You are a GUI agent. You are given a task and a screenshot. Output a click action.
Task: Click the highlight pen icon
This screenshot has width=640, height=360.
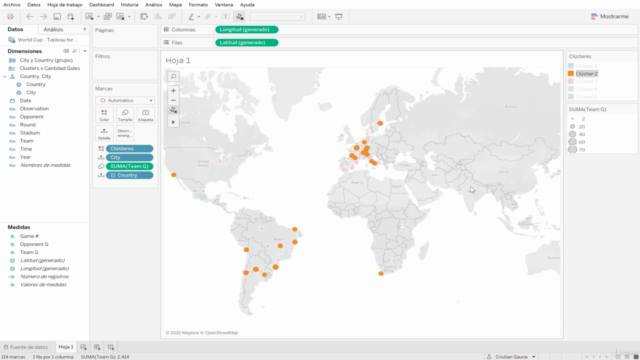[191, 17]
